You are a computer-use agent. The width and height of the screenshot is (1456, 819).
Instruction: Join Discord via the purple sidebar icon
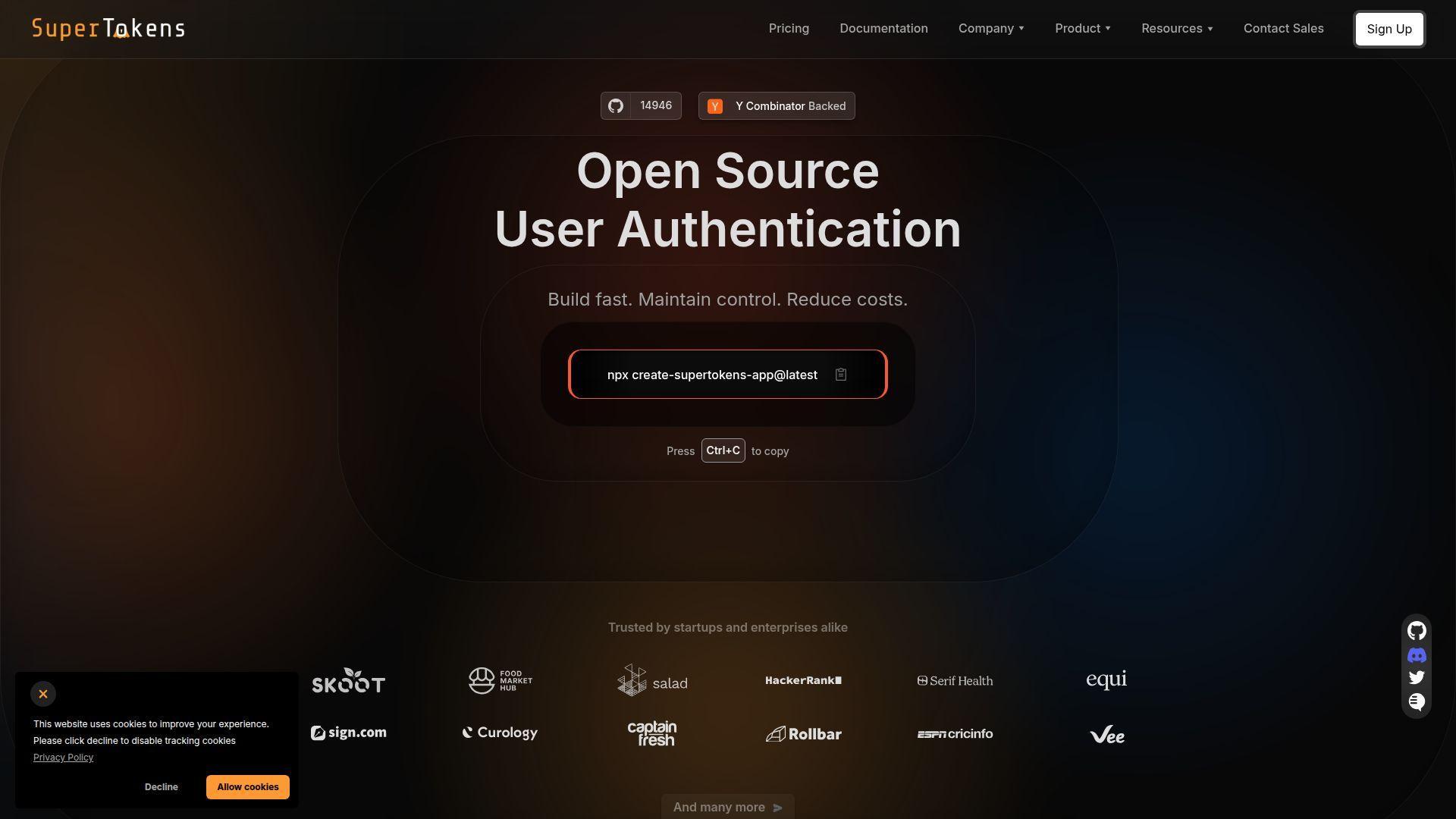(1417, 655)
